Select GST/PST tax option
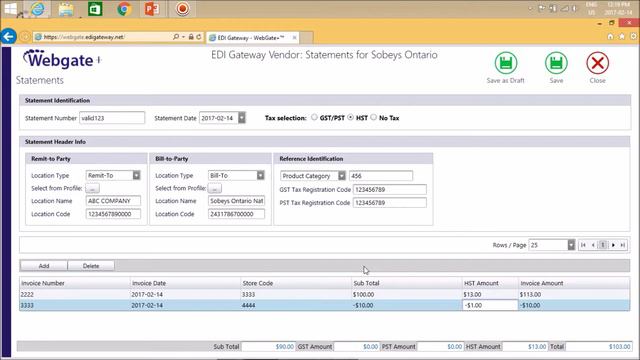Screen dimensions: 640x360 314,117
